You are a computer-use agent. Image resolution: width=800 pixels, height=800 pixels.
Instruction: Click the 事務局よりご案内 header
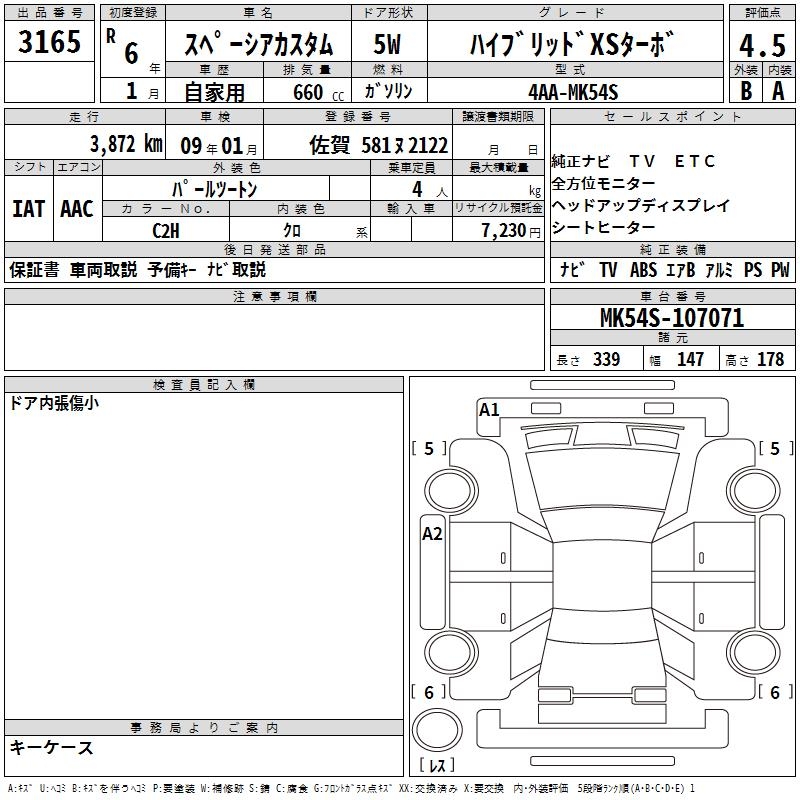[204, 728]
